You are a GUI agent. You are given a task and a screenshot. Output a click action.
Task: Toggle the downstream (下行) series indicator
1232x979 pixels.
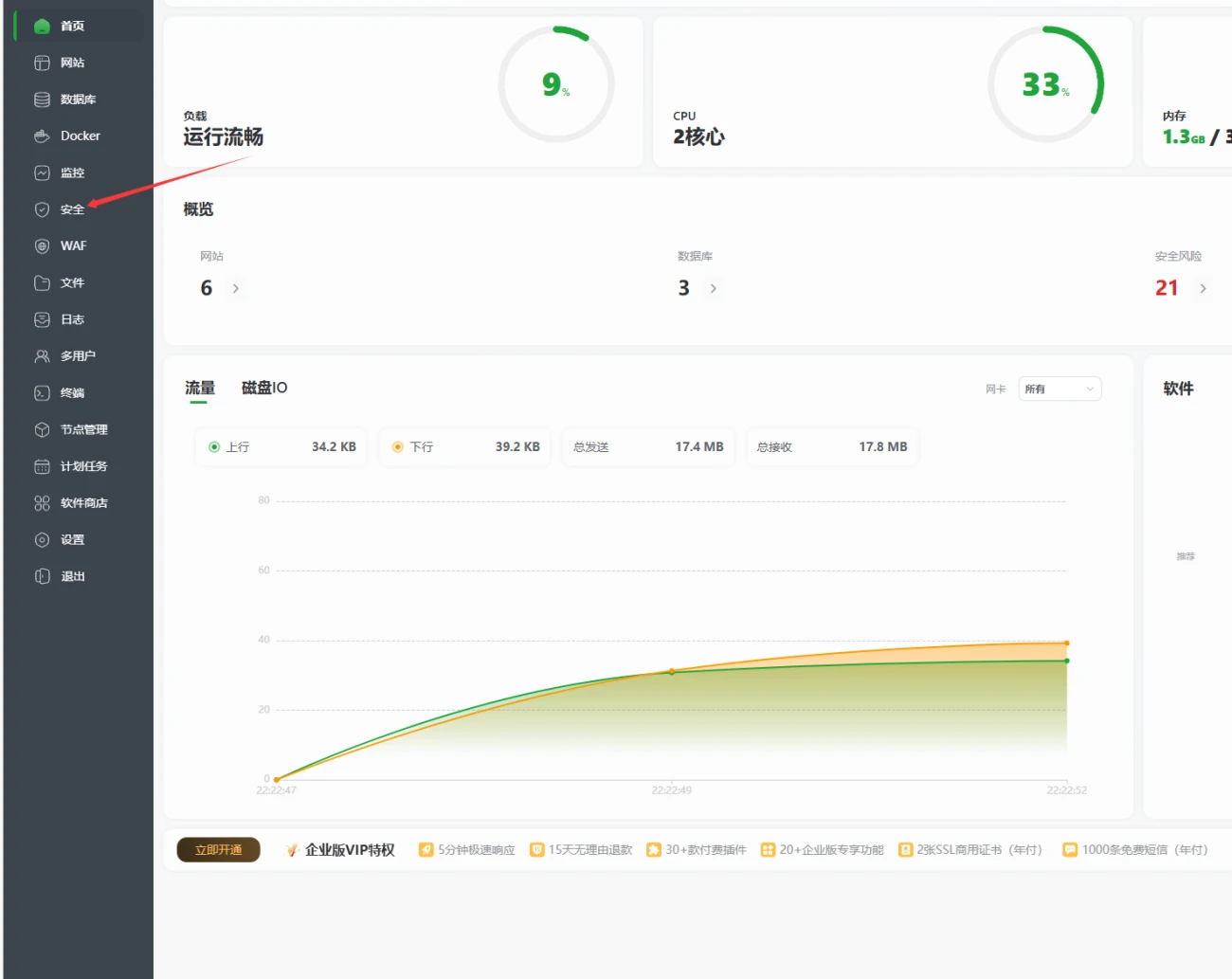tap(398, 447)
